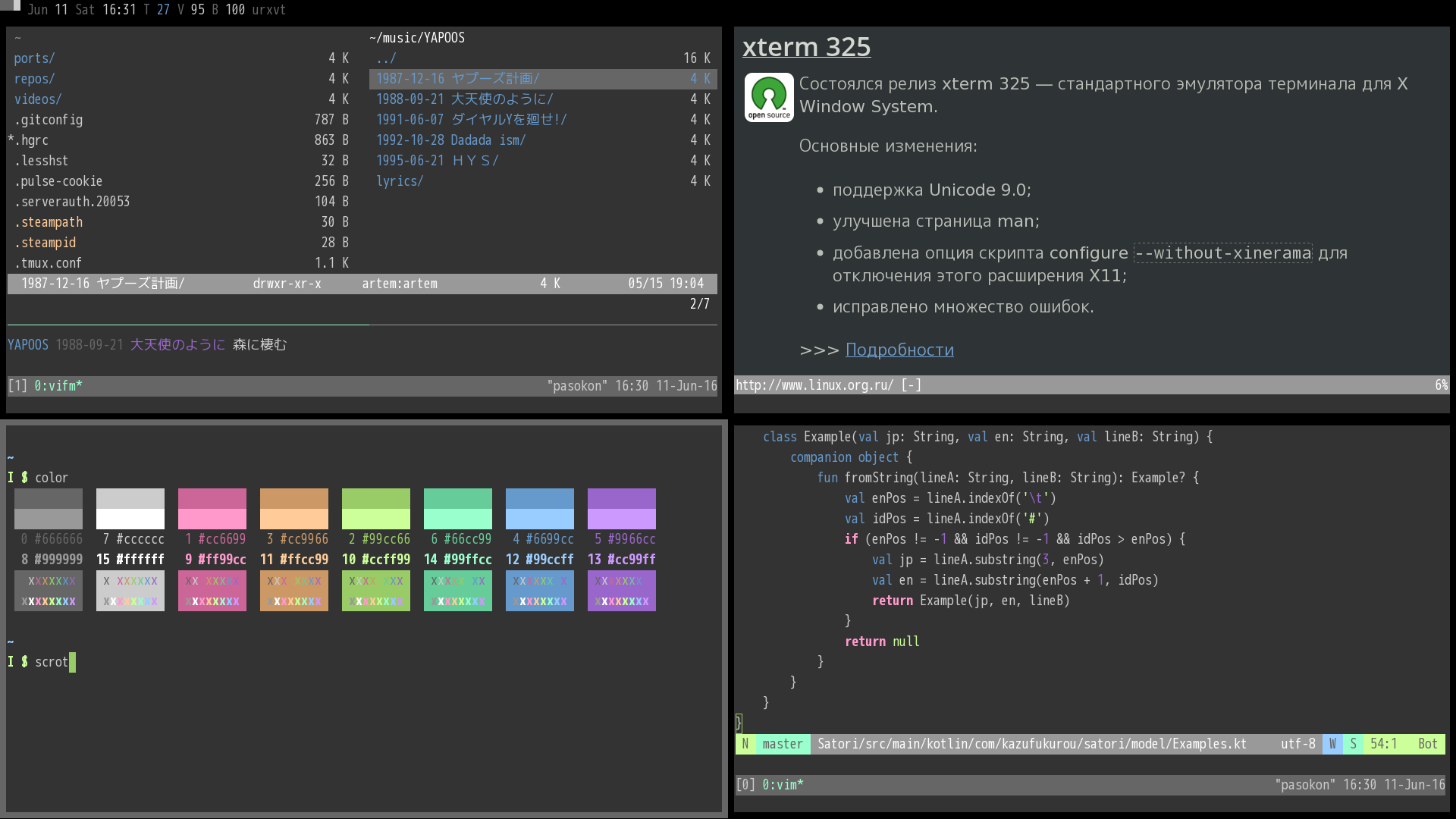Open the xterm 325 article headline
Viewport: 1456px width, 819px height.
click(x=806, y=47)
